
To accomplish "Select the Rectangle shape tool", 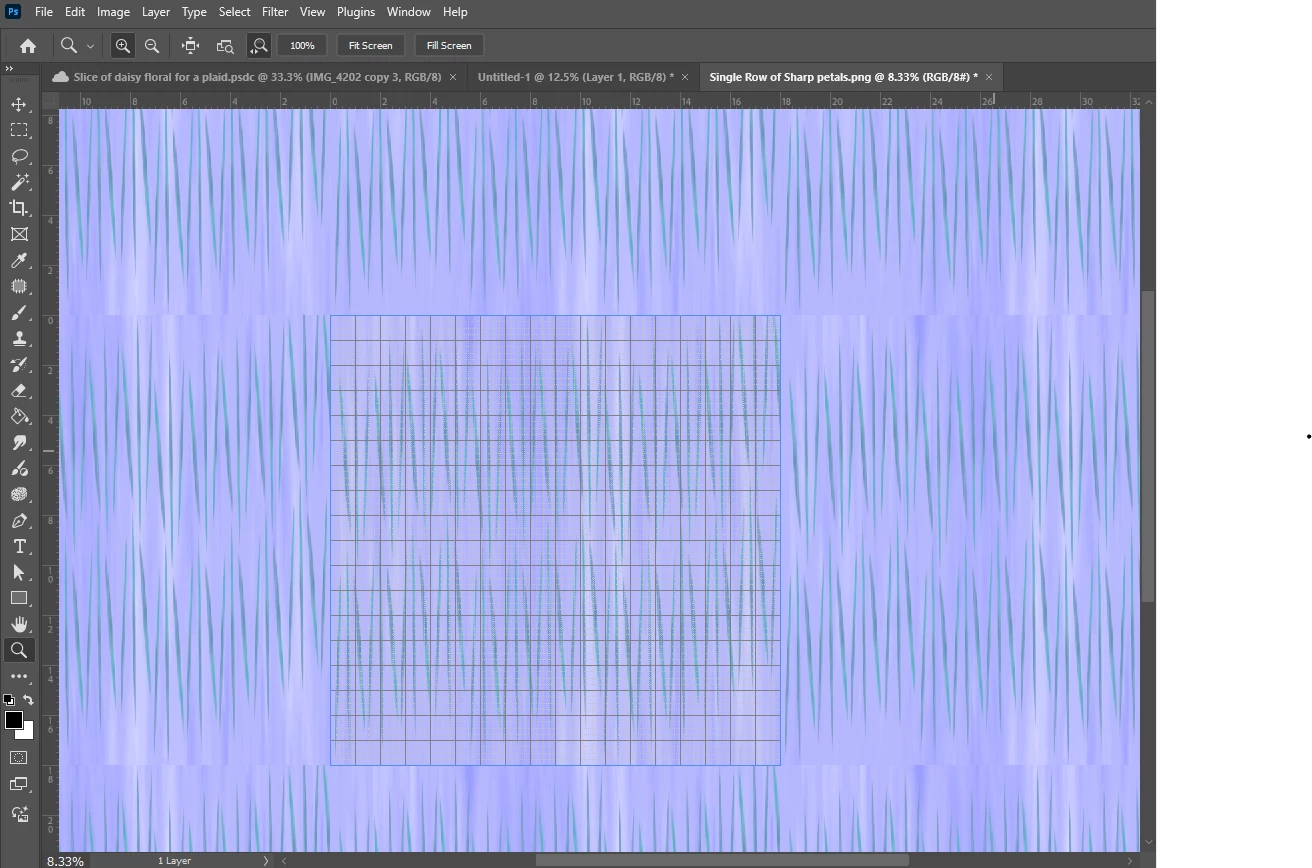I will [19, 598].
